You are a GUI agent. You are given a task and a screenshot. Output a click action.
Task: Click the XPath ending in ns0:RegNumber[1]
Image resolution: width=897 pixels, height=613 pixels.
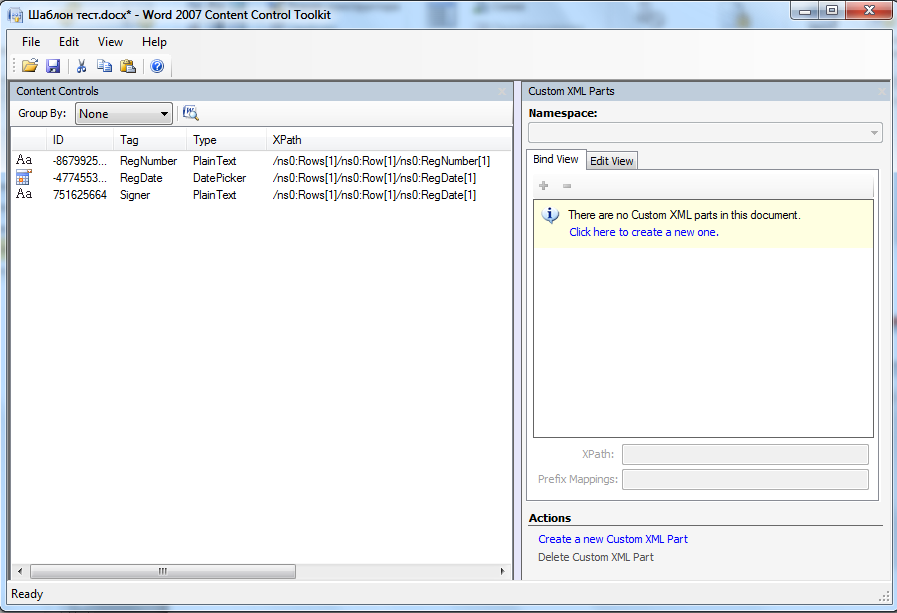[x=381, y=161]
